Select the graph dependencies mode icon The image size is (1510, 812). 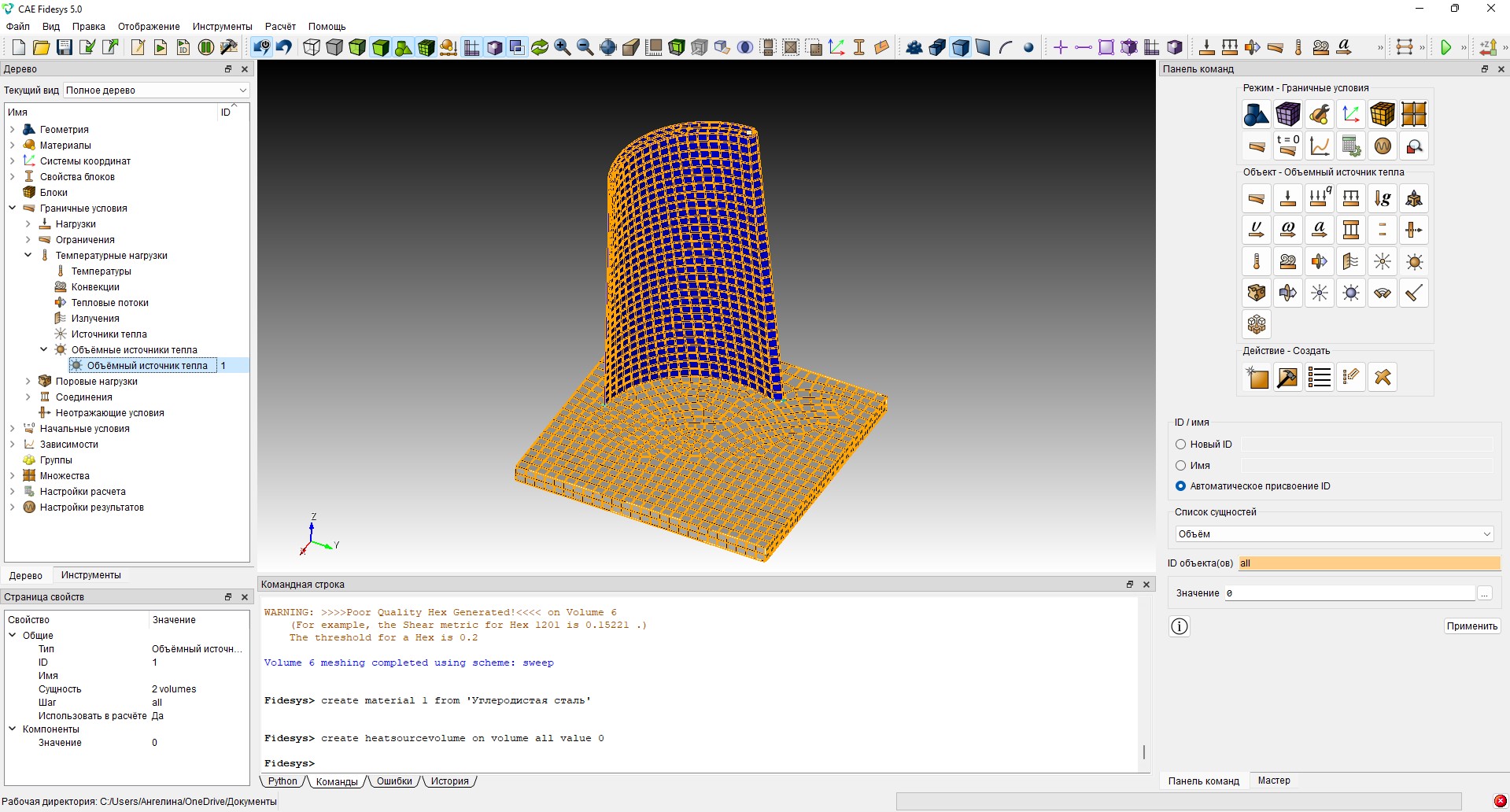1320,146
